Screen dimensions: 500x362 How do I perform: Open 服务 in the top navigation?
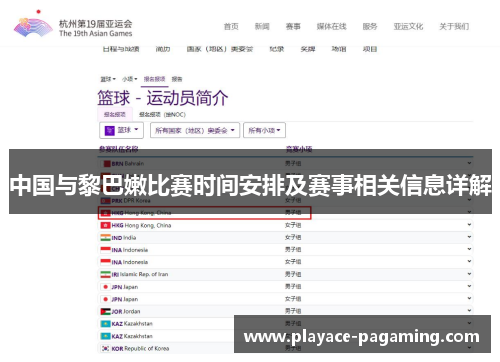coord(370,26)
